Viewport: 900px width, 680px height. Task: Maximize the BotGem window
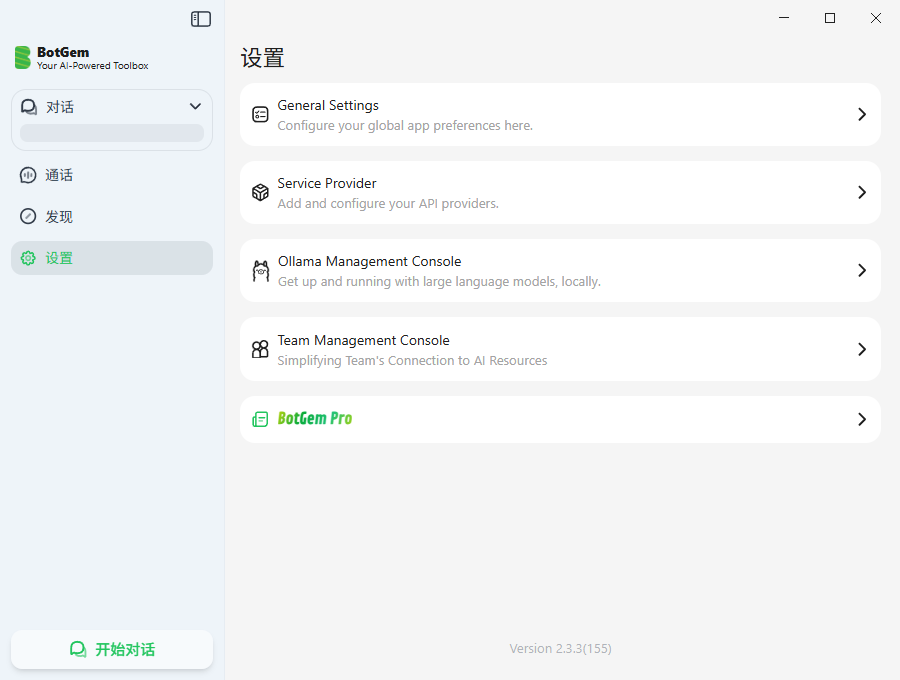pyautogui.click(x=830, y=18)
